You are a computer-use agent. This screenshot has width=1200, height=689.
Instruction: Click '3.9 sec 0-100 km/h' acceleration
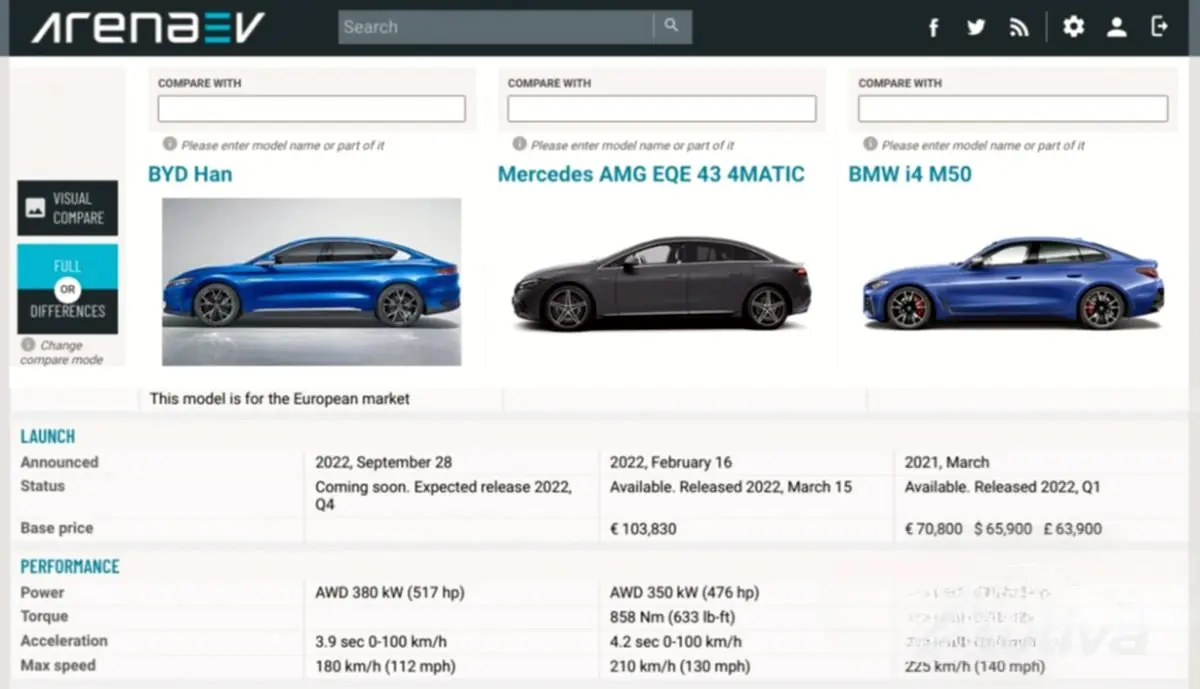381,641
